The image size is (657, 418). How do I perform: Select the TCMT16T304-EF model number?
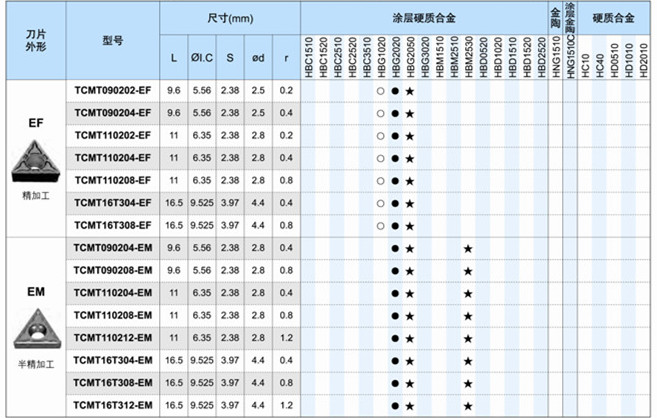pos(112,203)
